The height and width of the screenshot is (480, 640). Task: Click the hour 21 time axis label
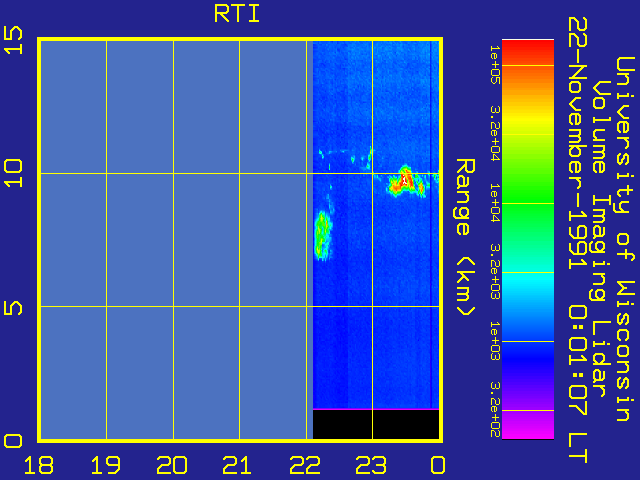coord(238,465)
